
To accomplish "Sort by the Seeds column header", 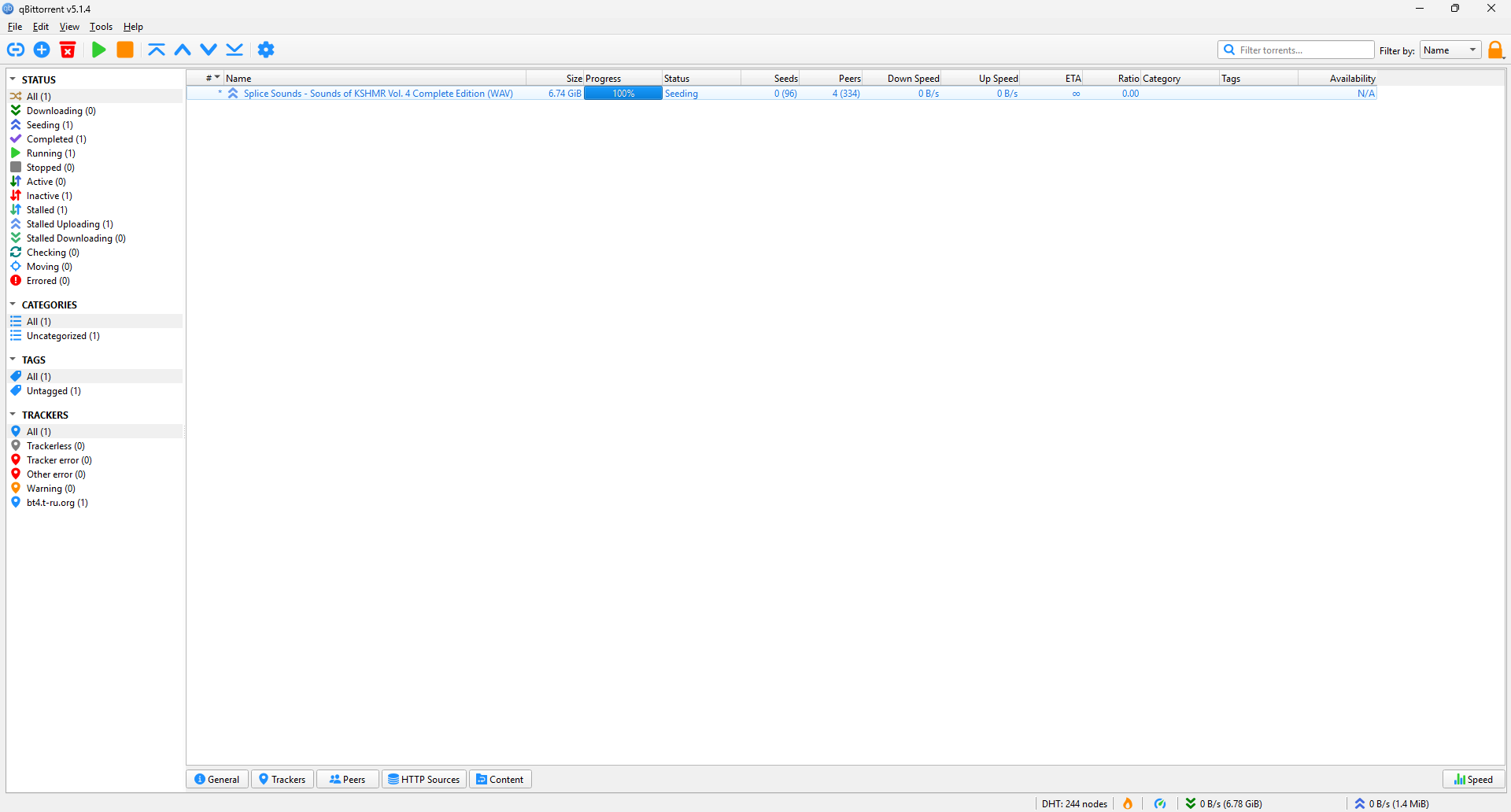I will (770, 78).
